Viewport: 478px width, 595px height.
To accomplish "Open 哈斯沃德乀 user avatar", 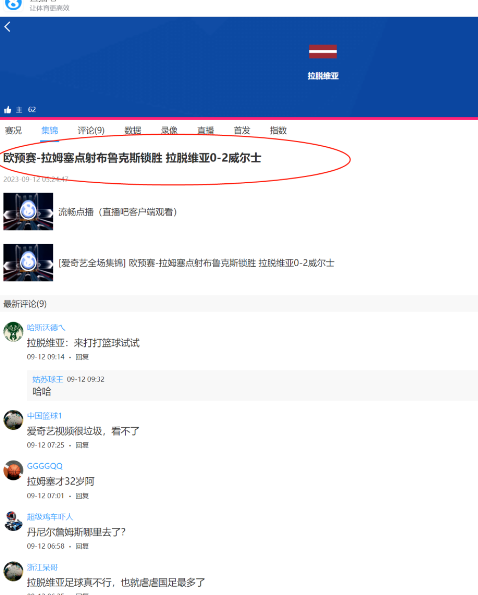I will click(x=13, y=332).
